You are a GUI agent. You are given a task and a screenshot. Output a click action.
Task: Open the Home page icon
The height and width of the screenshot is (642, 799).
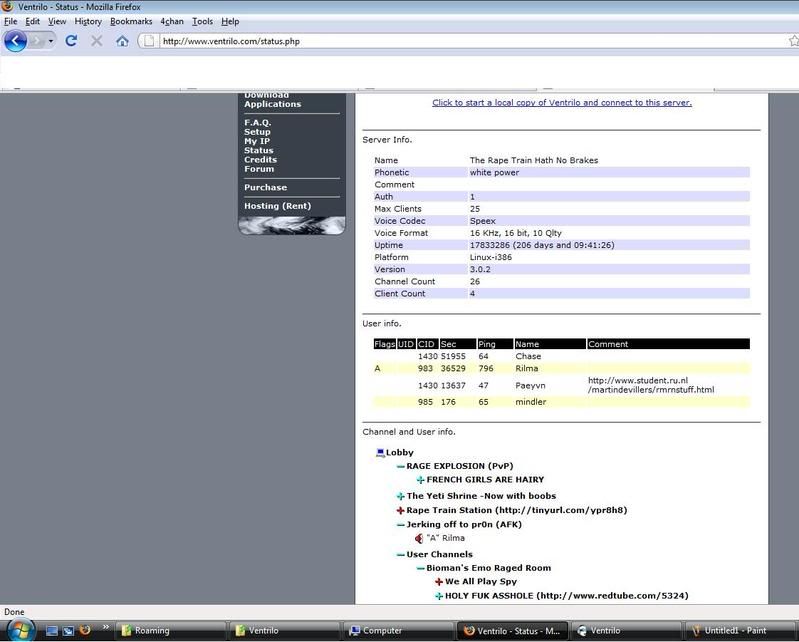pyautogui.click(x=122, y=41)
